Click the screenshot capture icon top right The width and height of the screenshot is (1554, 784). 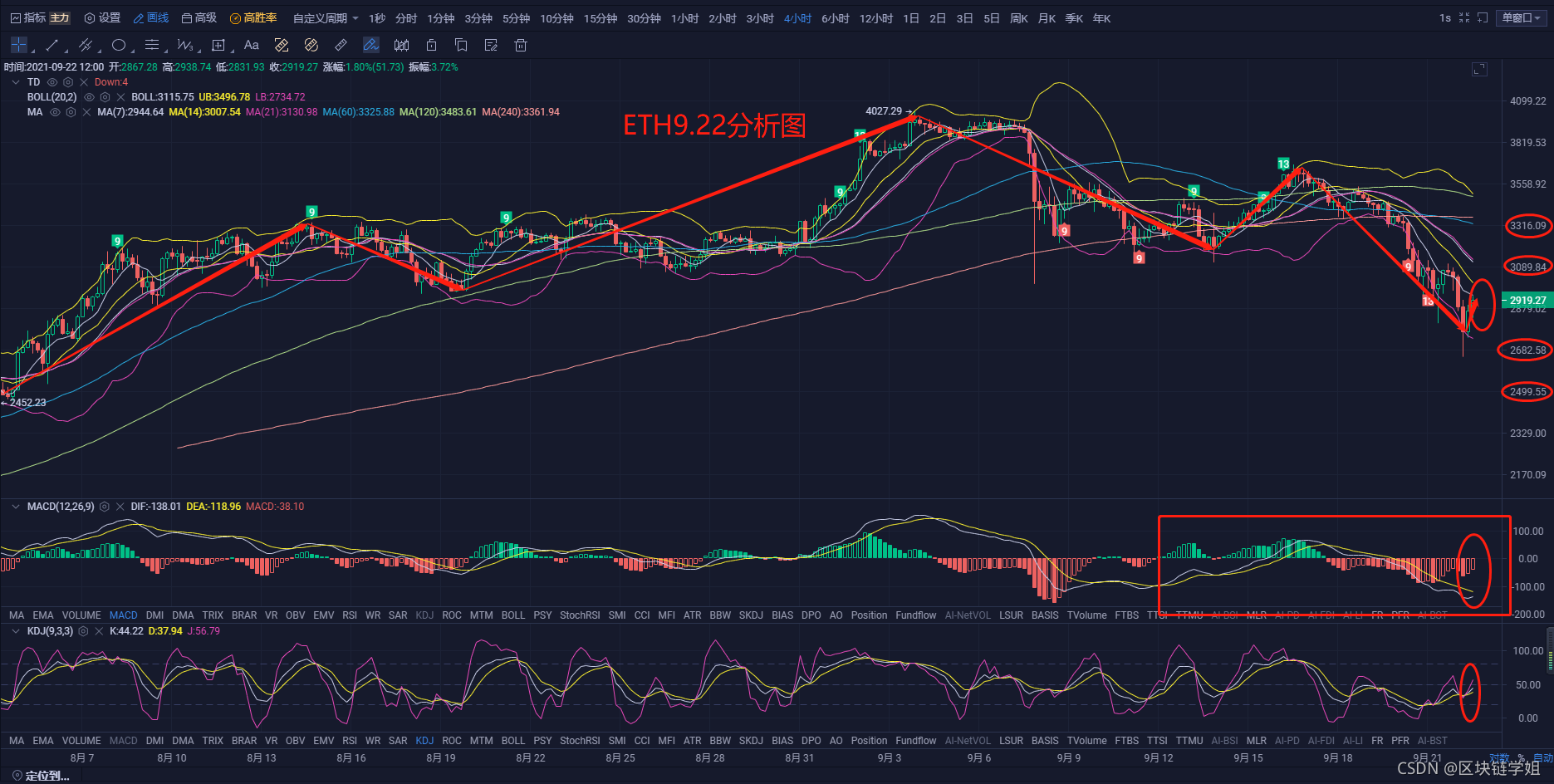1483,17
